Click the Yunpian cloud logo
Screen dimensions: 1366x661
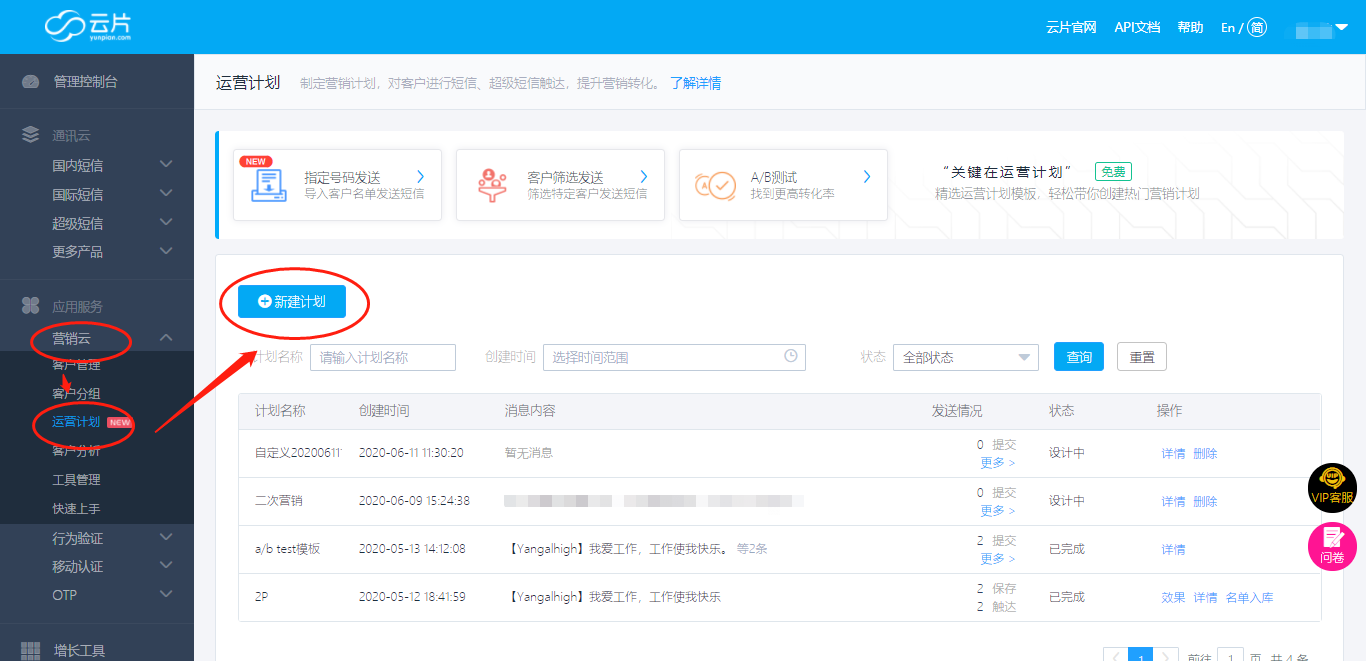88,26
